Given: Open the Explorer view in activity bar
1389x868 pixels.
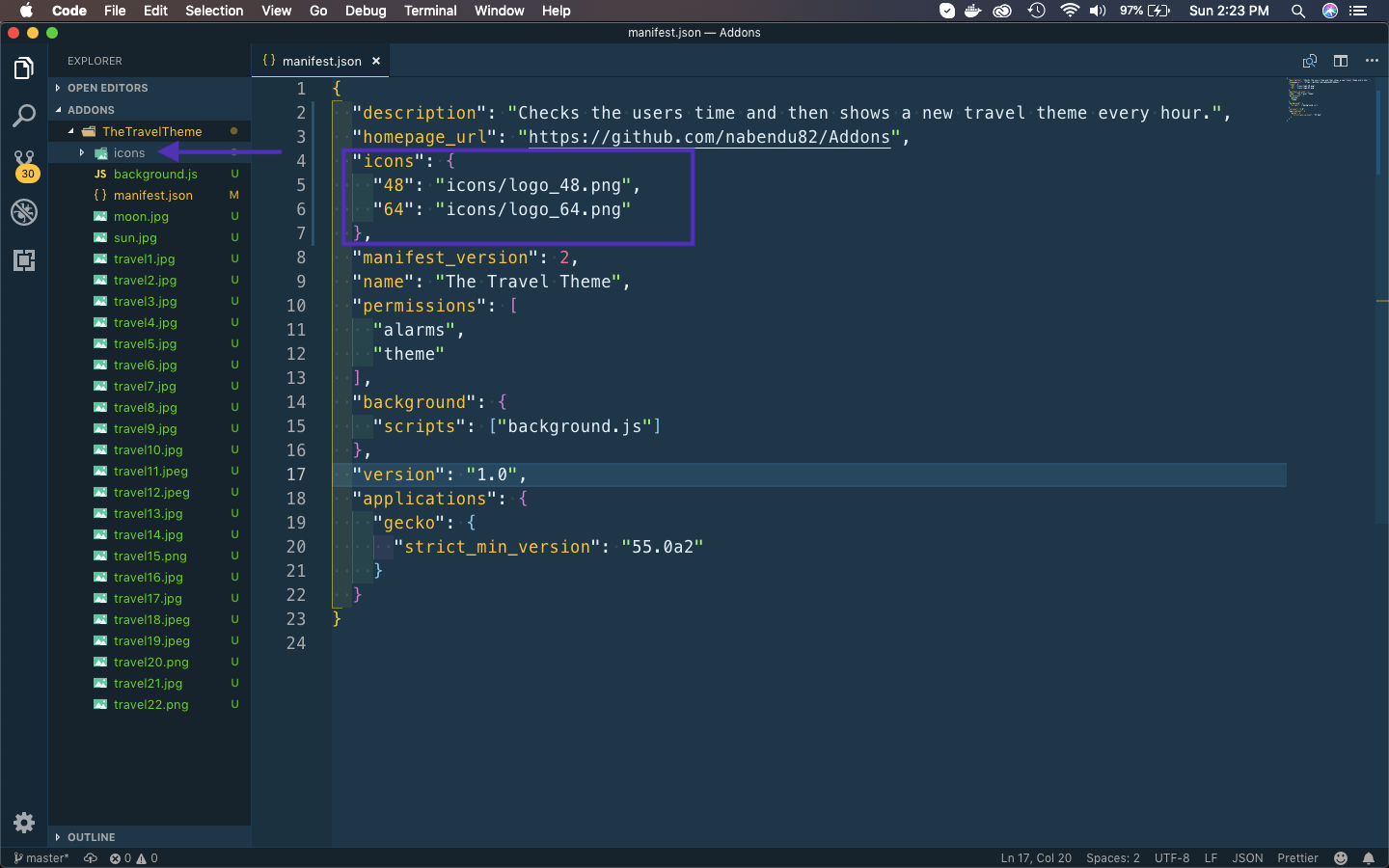Looking at the screenshot, I should [24, 68].
